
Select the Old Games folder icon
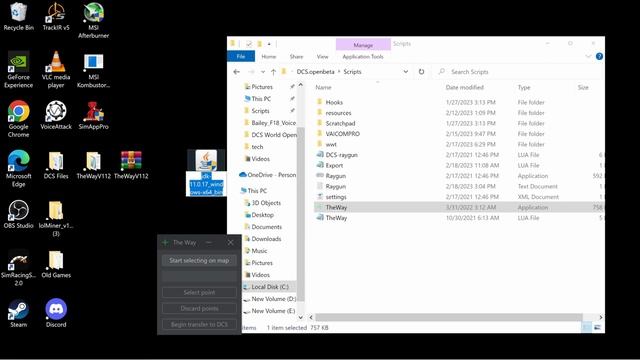[x=56, y=264]
